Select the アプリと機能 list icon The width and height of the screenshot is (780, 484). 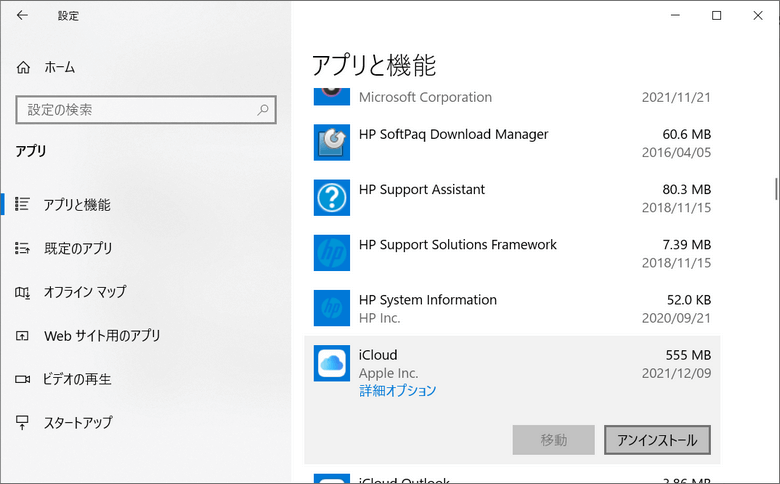click(x=22, y=204)
